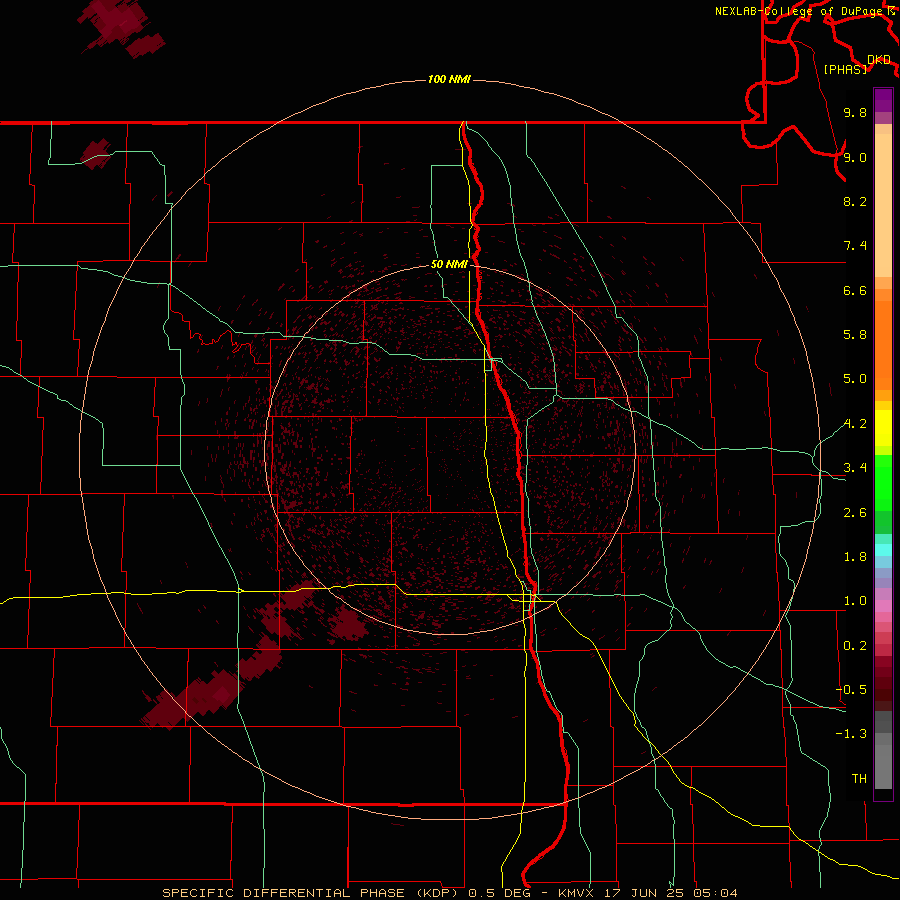Click the 5.0 scale value

(x=855, y=379)
